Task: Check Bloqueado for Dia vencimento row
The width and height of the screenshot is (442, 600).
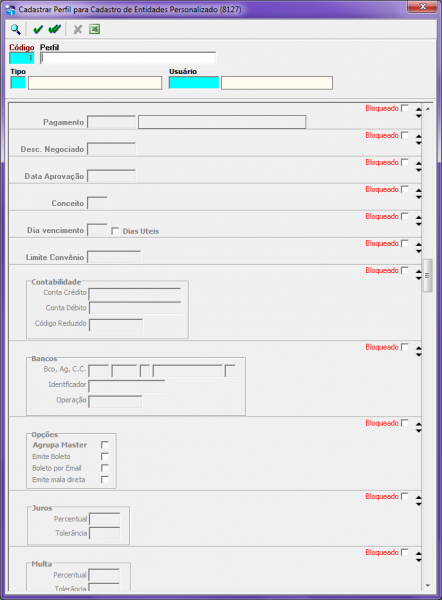Action: point(404,216)
